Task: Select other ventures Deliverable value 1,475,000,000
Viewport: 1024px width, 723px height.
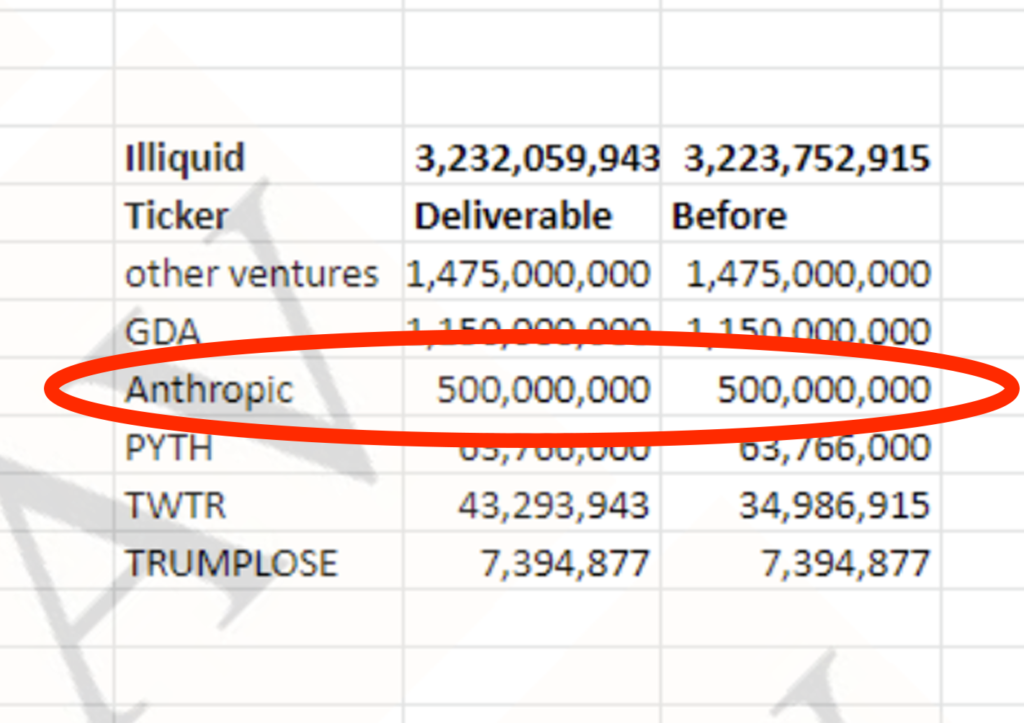Action: coord(532,271)
